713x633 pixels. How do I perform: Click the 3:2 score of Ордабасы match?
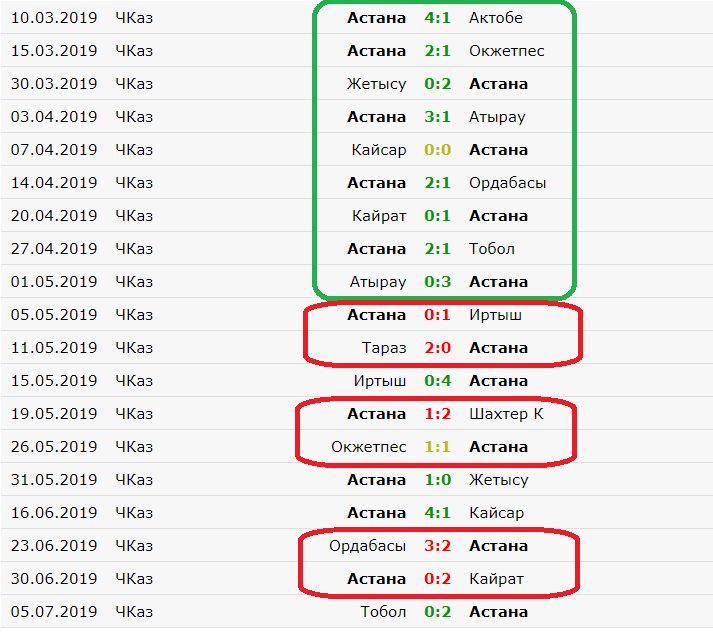click(x=438, y=546)
